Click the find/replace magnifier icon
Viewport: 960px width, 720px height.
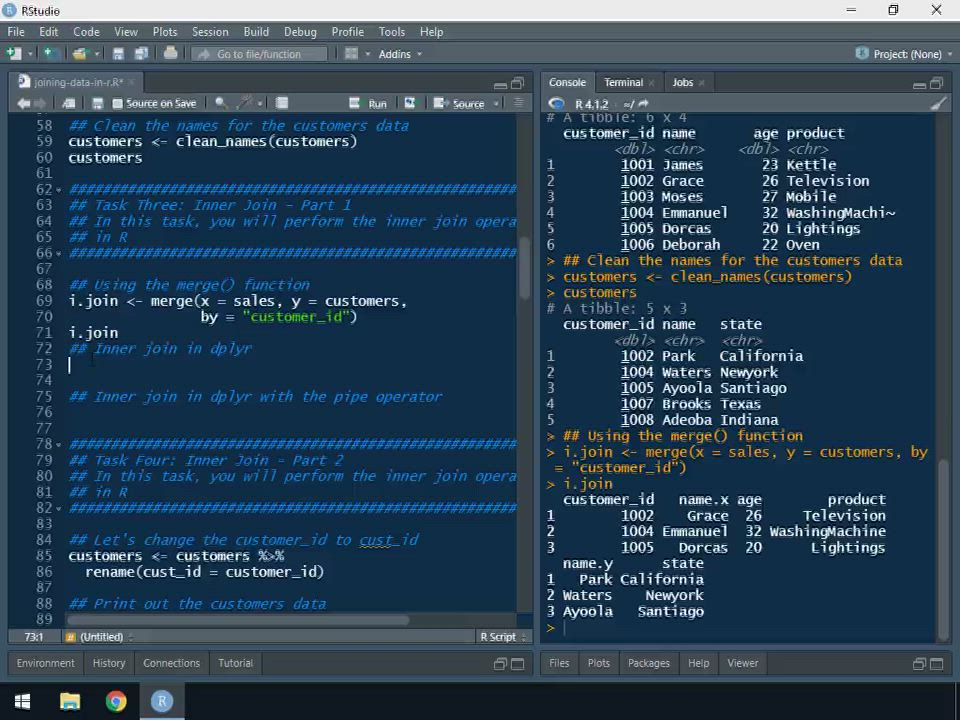pos(220,103)
